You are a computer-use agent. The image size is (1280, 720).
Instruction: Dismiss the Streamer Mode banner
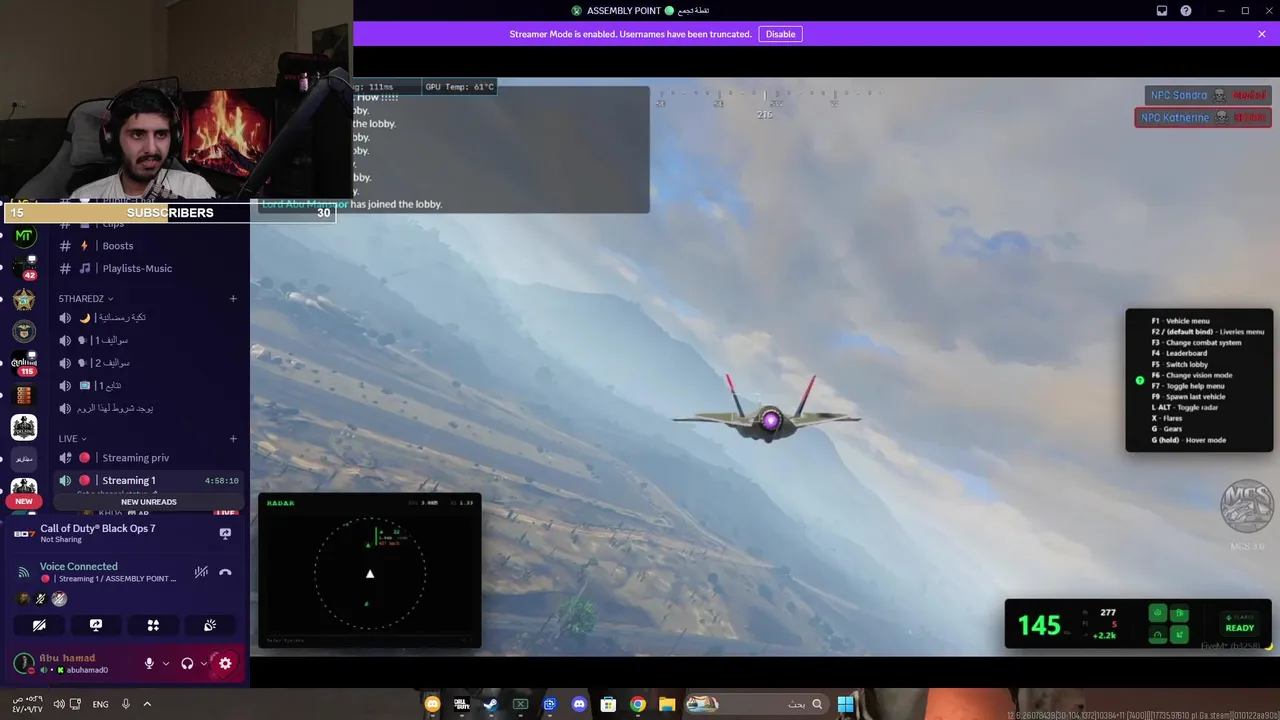[1262, 34]
